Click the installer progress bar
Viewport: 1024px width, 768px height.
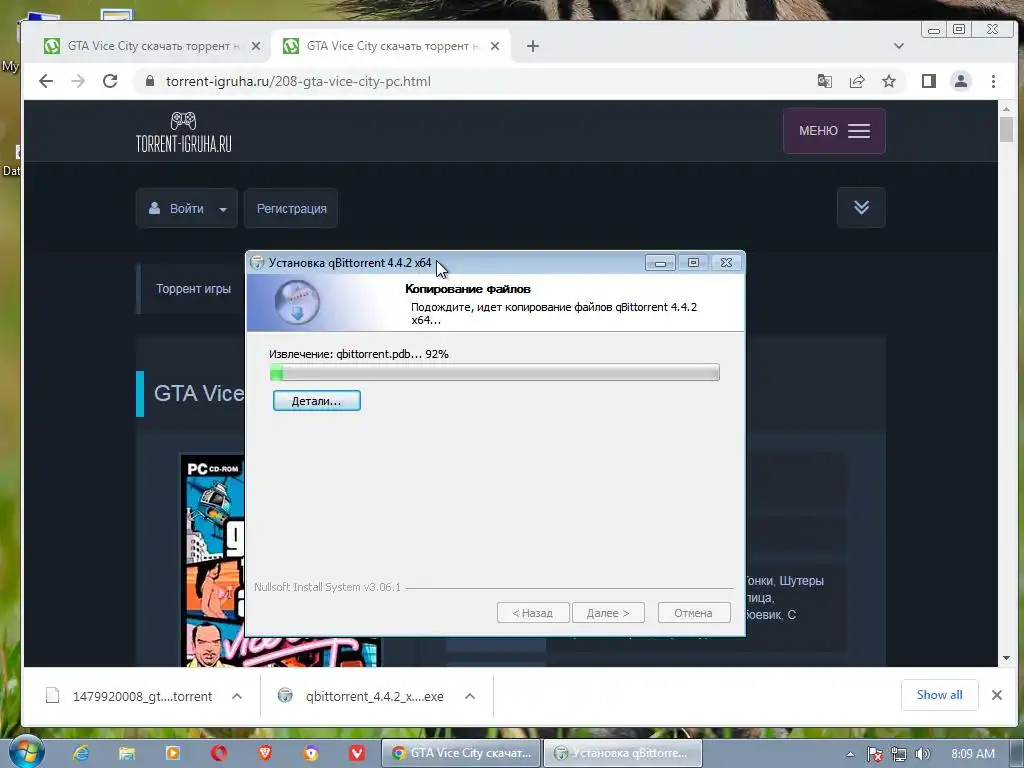(x=494, y=372)
